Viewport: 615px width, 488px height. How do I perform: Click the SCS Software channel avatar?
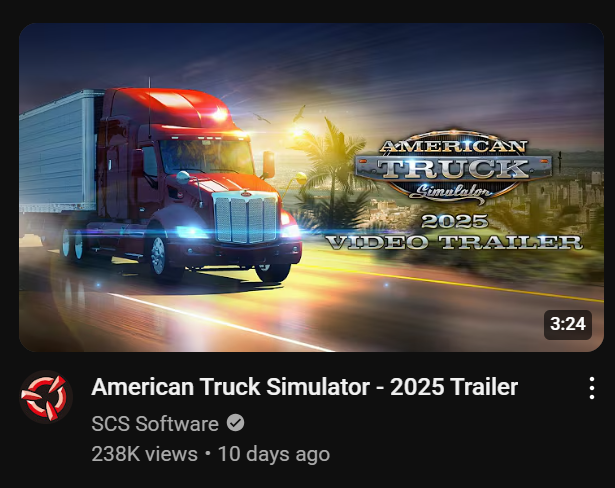(x=46, y=397)
